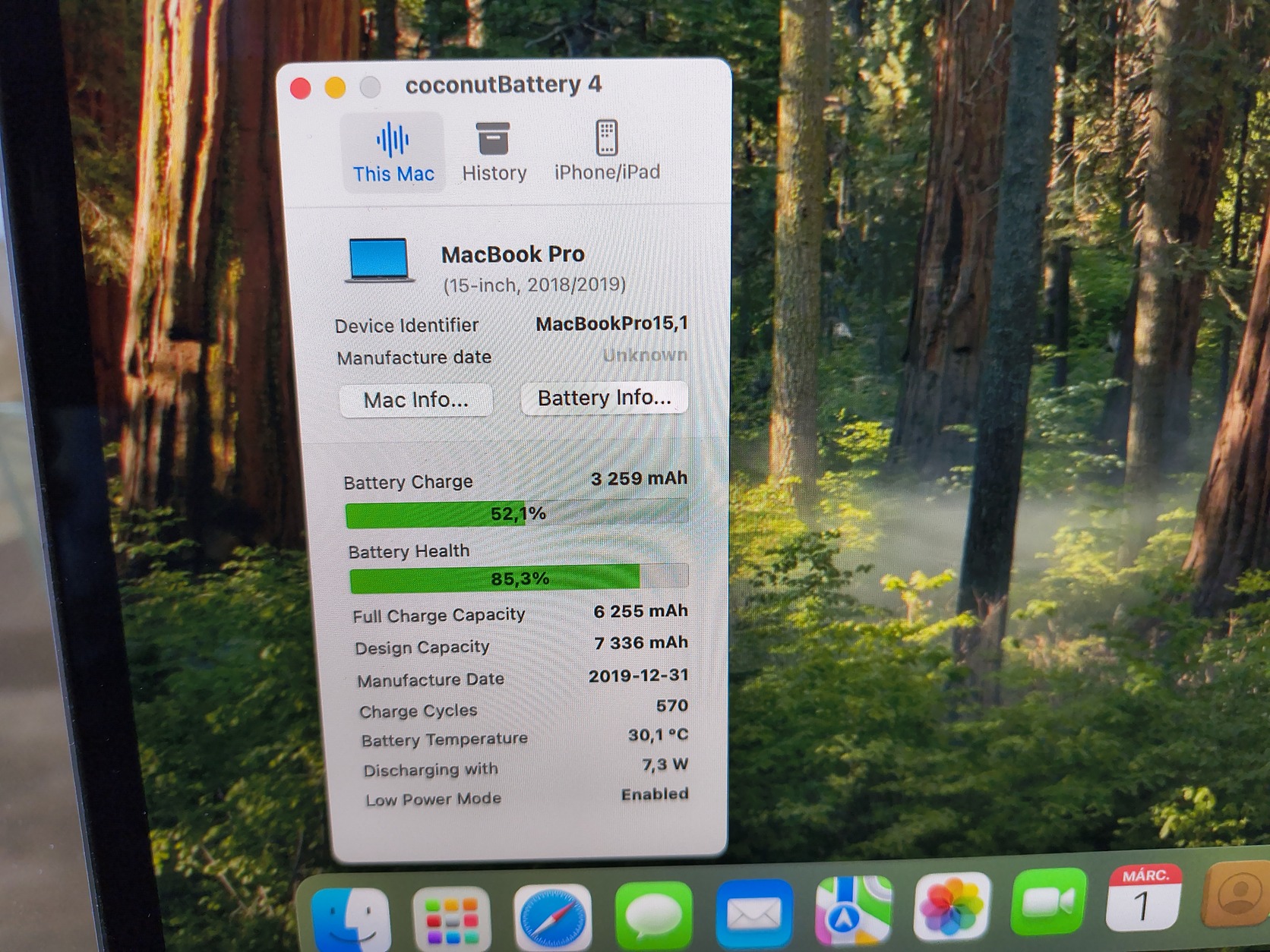Click the 6 255 mAh full charge capacity
The width and height of the screenshot is (1270, 952).
point(641,611)
